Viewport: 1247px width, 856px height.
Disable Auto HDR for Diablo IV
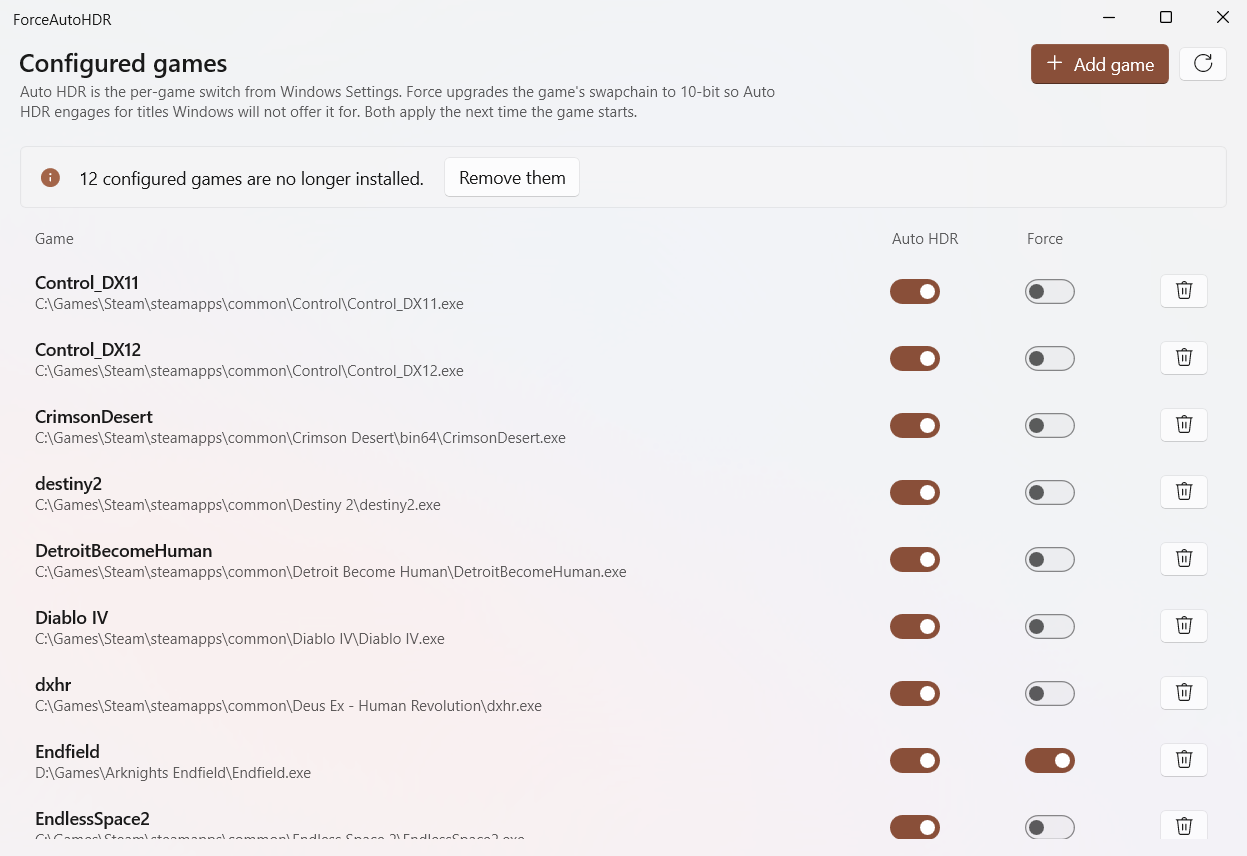915,627
